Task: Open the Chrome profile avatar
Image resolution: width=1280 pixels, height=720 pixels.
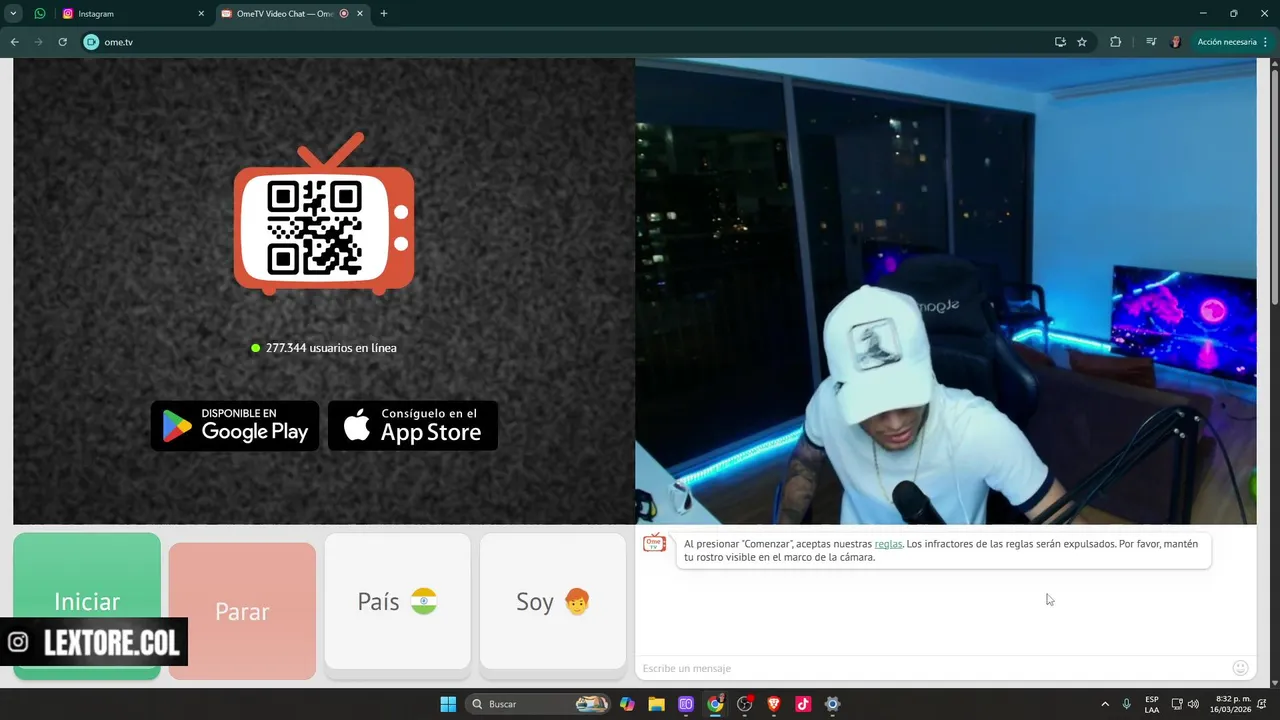Action: tap(1176, 42)
